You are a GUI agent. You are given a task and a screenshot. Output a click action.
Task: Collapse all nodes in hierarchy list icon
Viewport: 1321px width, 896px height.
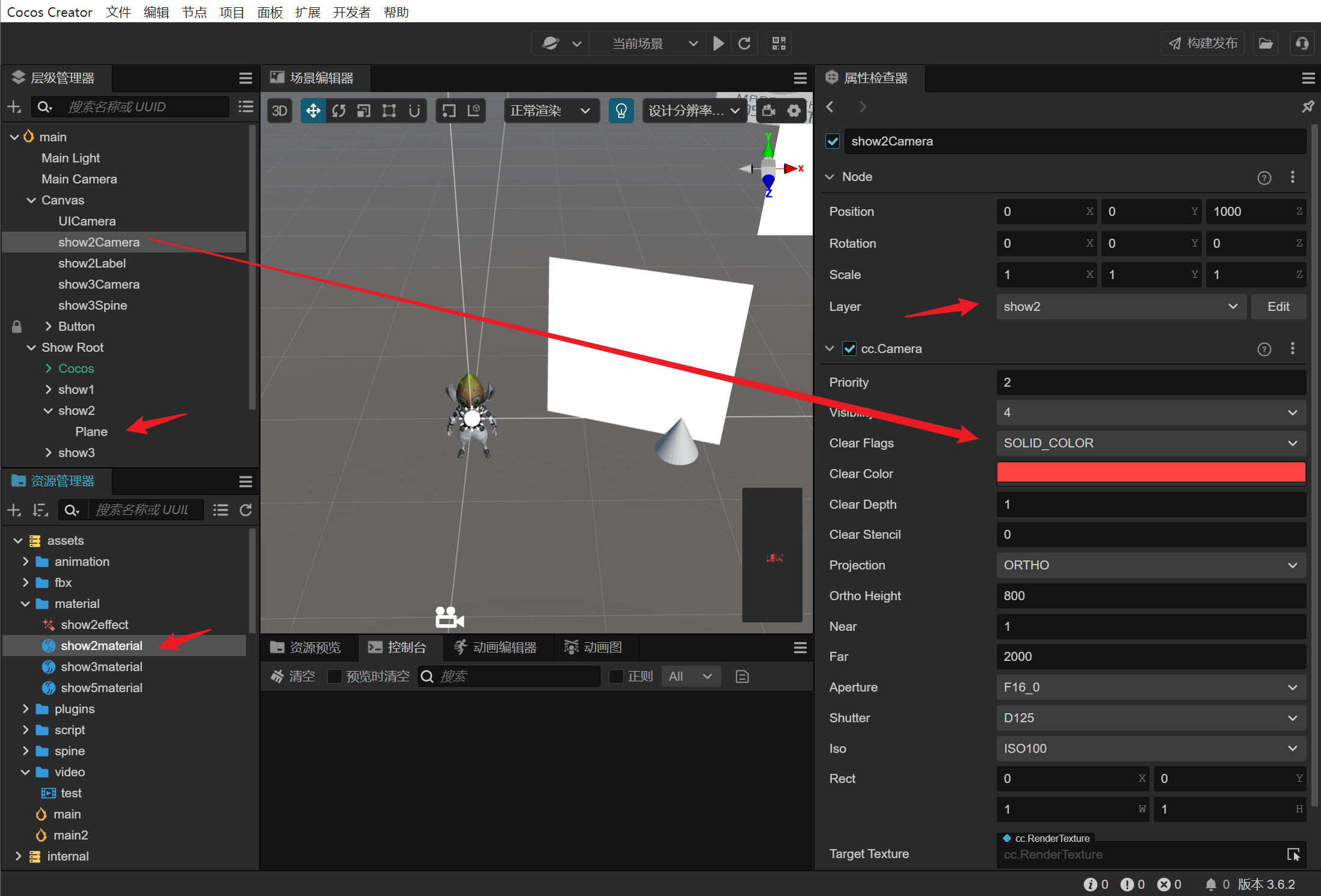(x=245, y=107)
